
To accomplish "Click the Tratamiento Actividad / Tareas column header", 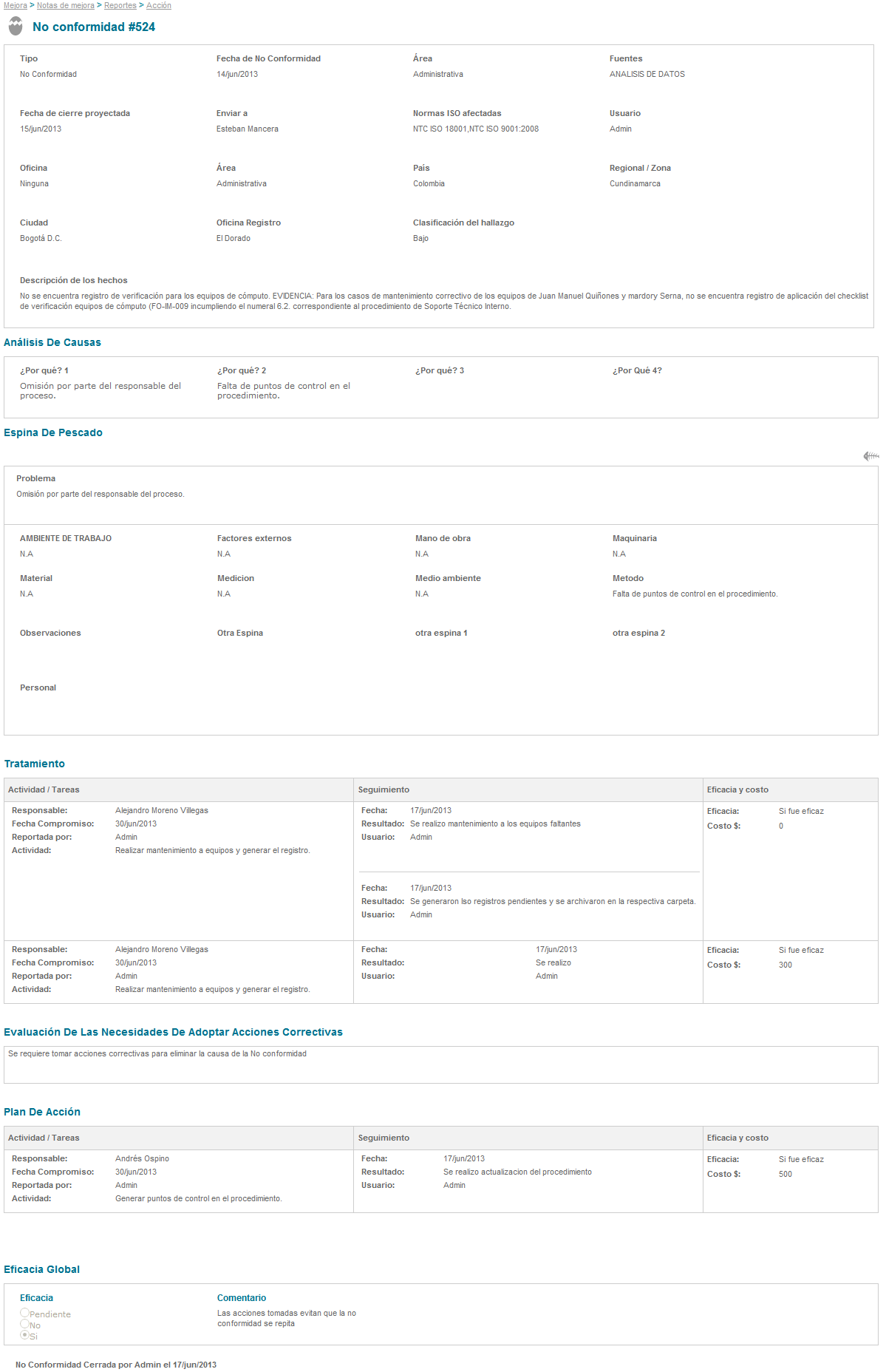I will pos(44,789).
